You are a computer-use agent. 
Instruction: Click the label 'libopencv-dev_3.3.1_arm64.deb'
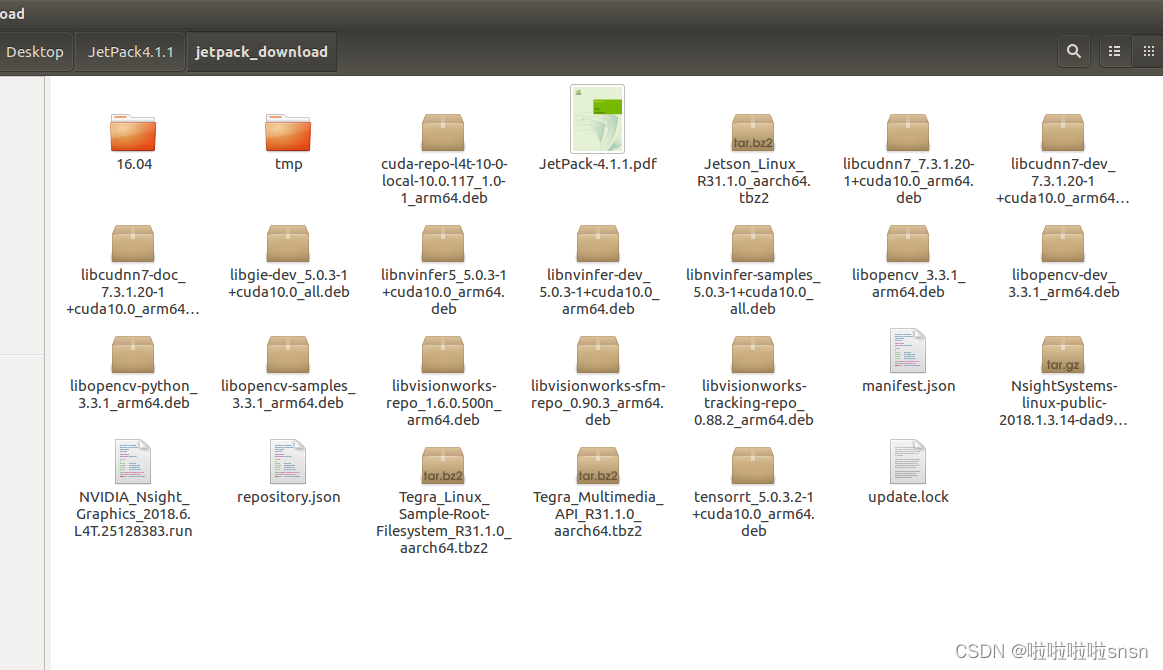coord(1063,283)
